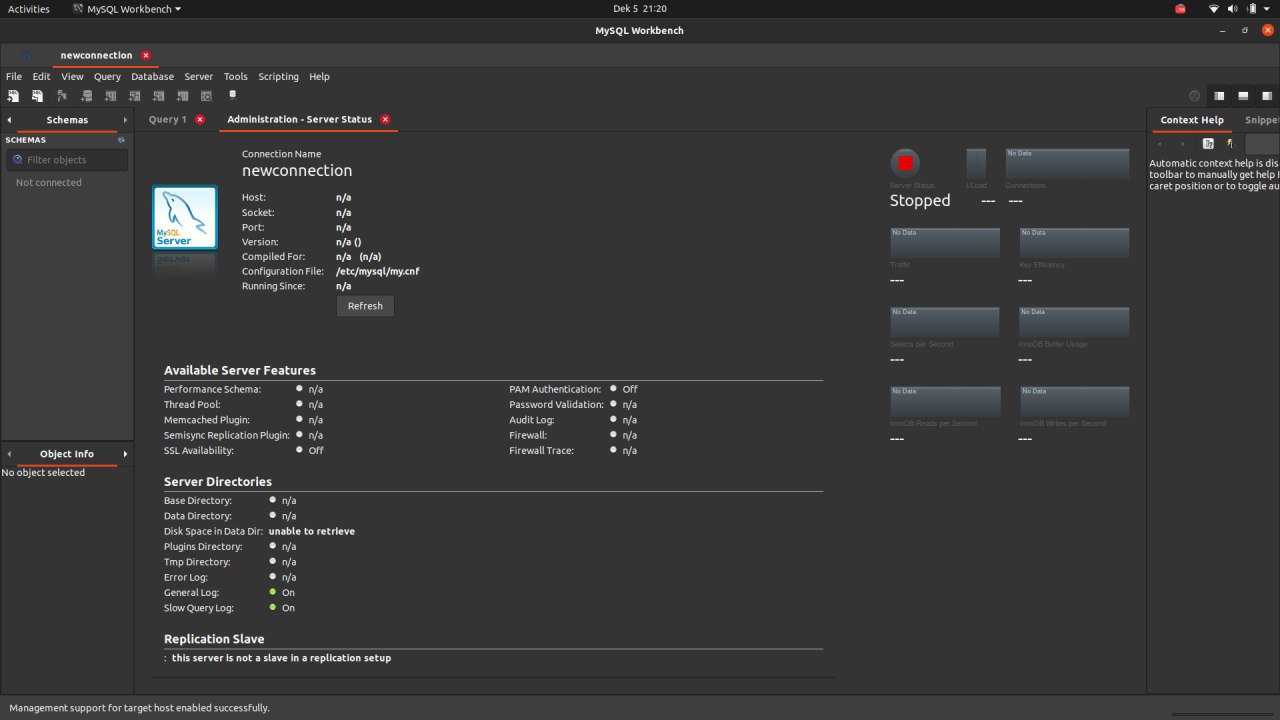This screenshot has width=1280, height=720.
Task: Click the create new function toolbar icon
Action: (182, 96)
